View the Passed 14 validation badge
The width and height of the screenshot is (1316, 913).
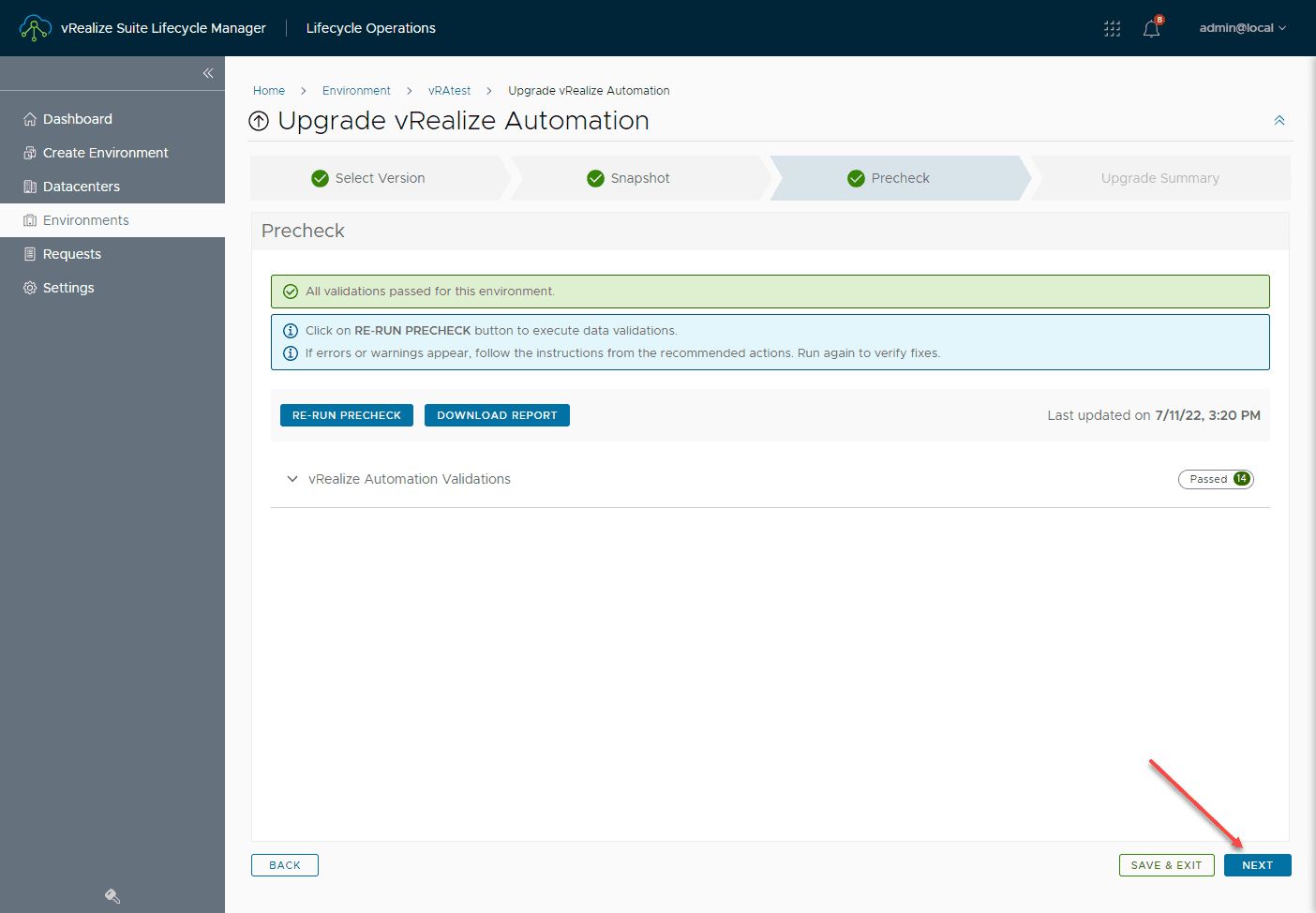1216,479
